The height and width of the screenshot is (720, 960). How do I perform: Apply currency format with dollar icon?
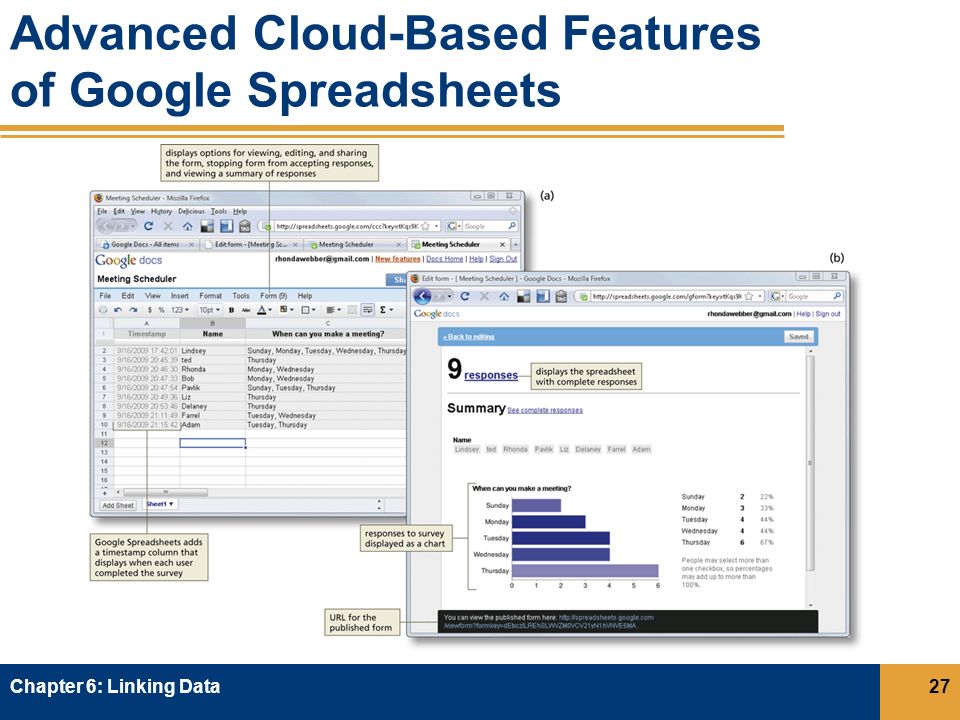point(149,310)
